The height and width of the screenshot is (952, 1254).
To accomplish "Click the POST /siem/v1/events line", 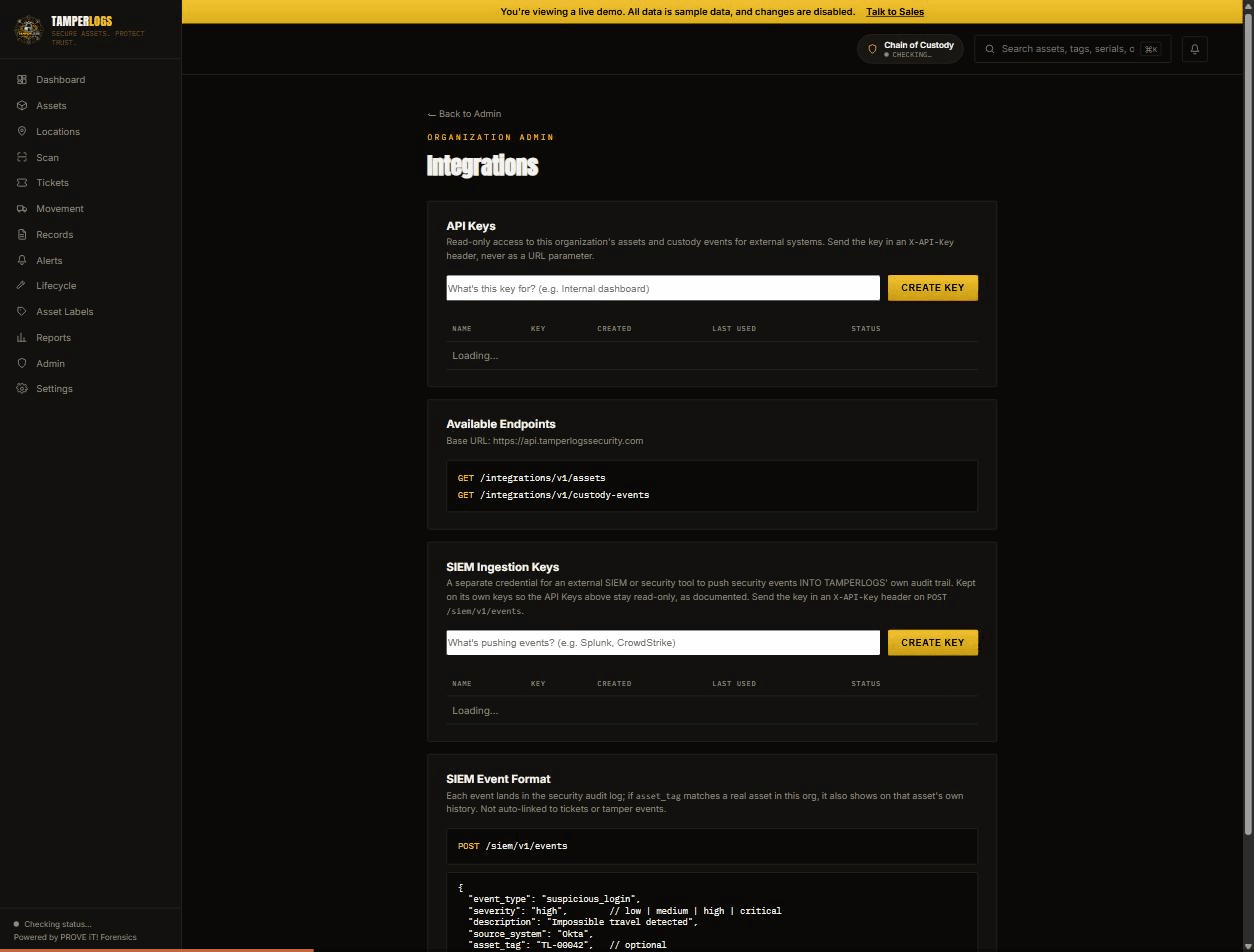I will click(512, 846).
